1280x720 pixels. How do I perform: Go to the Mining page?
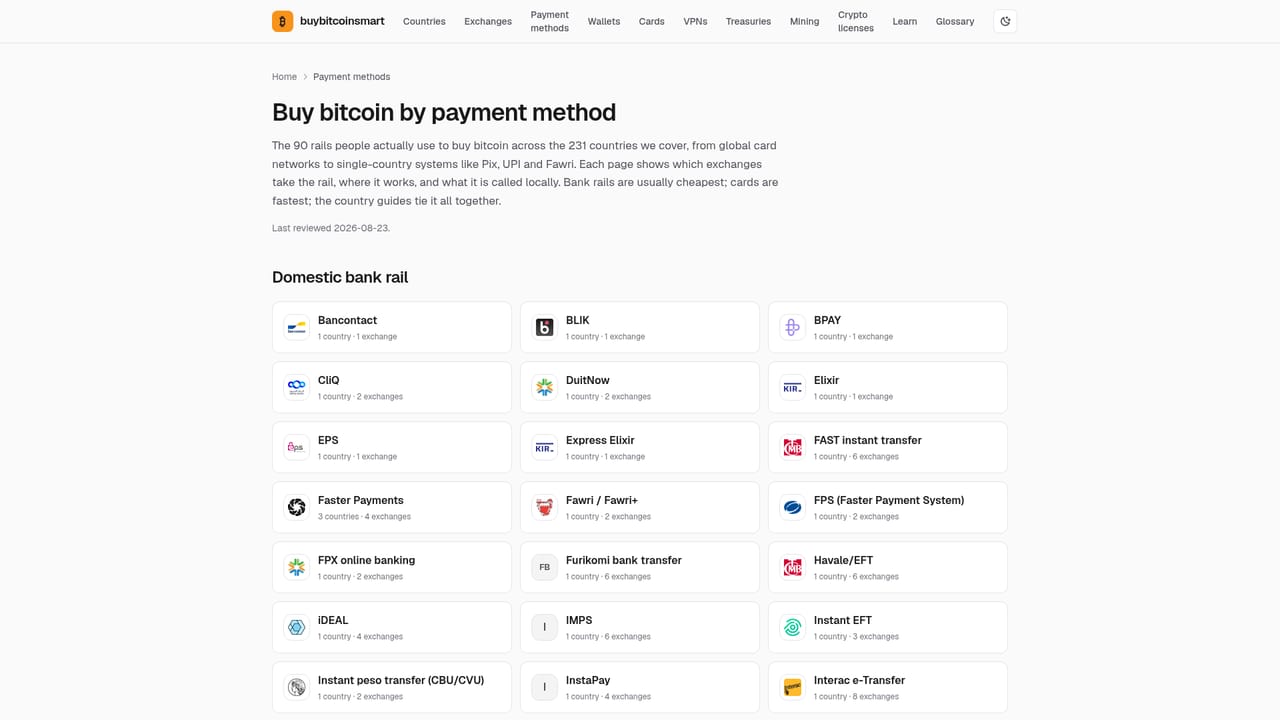click(804, 21)
